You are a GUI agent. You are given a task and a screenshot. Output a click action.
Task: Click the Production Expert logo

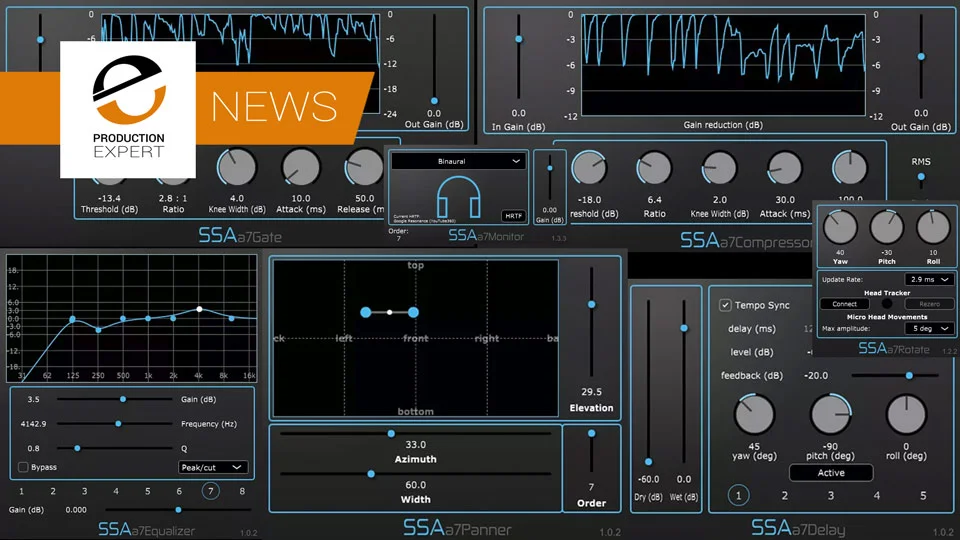pos(128,110)
